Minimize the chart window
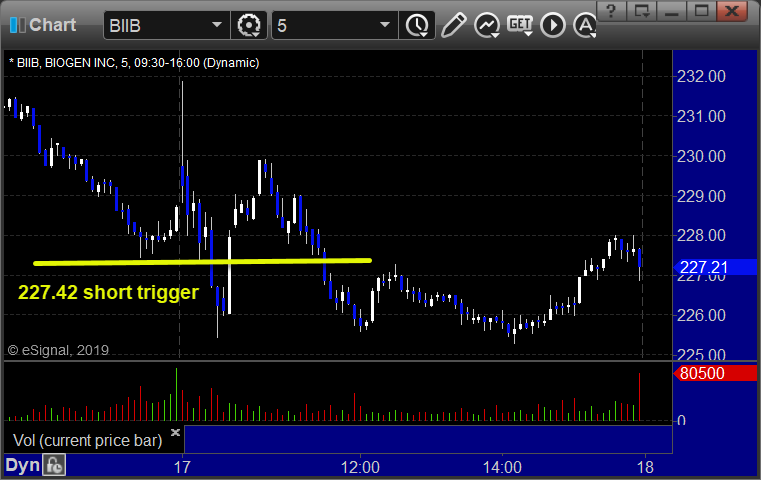Image resolution: width=761 pixels, height=480 pixels. click(x=672, y=11)
